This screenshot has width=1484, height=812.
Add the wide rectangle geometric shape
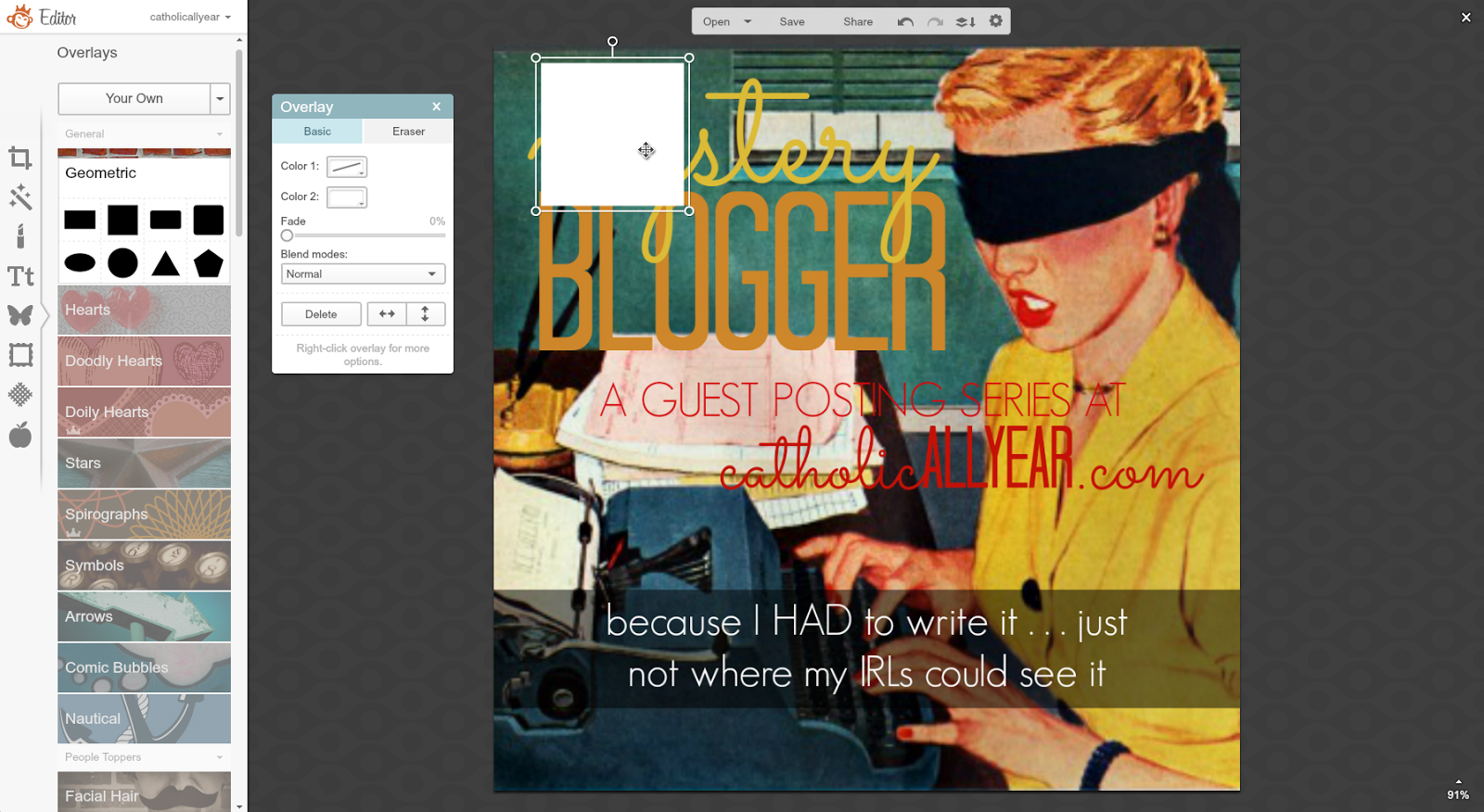click(x=80, y=220)
